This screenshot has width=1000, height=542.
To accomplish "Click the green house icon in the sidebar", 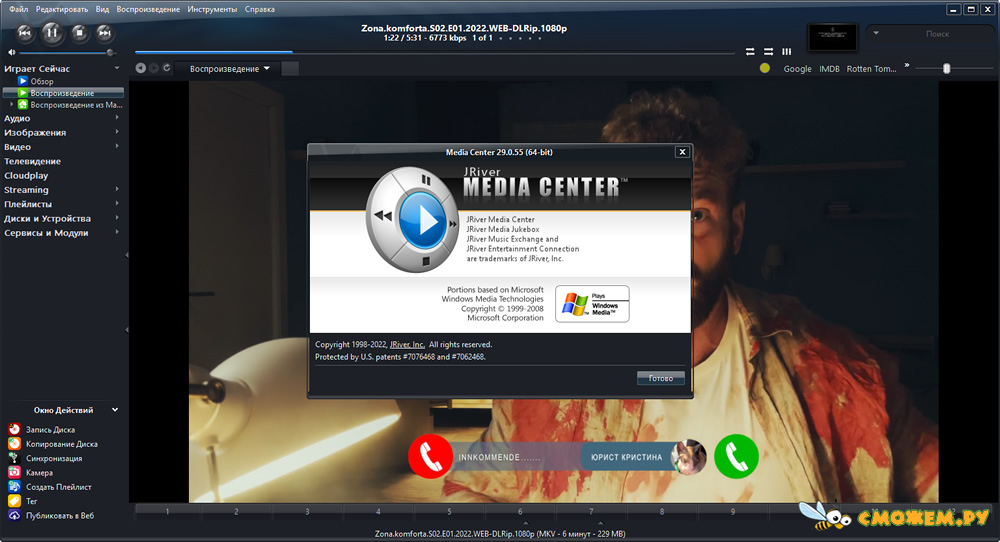I will coord(23,105).
